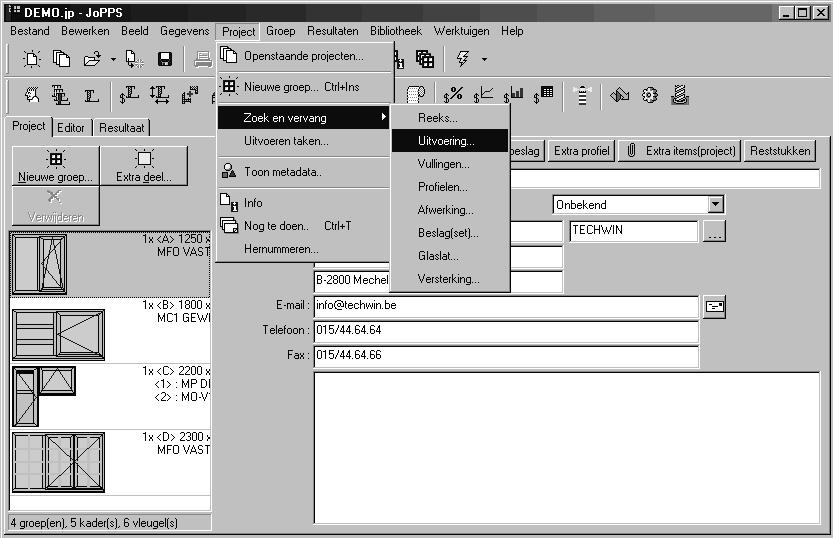
Task: Click the lightning bolt toolbar icon
Action: pos(462,58)
